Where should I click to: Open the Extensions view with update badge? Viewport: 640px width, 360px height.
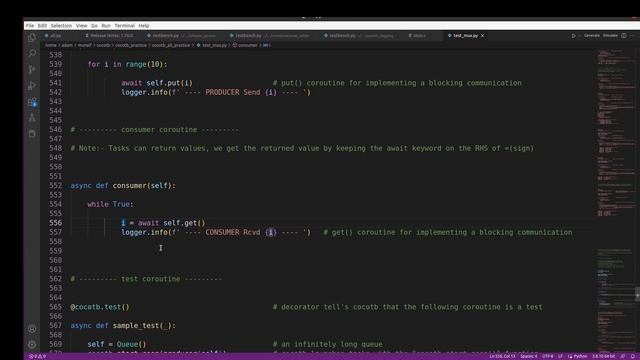tap(32, 102)
